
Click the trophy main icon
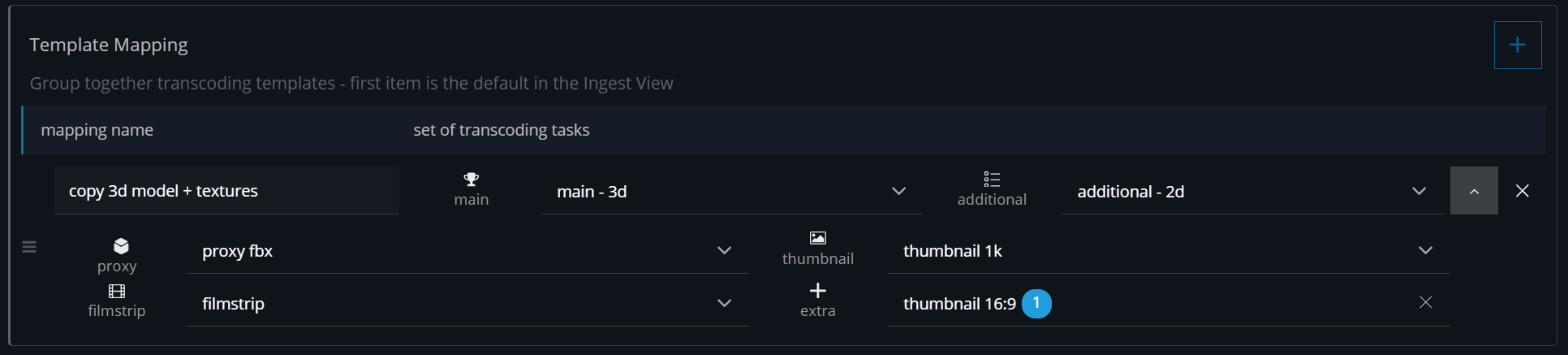click(x=471, y=180)
